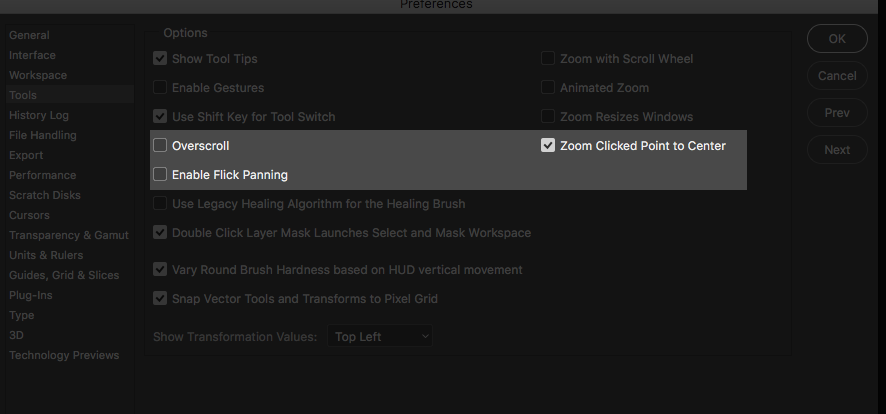Select History Log in the sidebar
886x414 pixels.
click(39, 115)
